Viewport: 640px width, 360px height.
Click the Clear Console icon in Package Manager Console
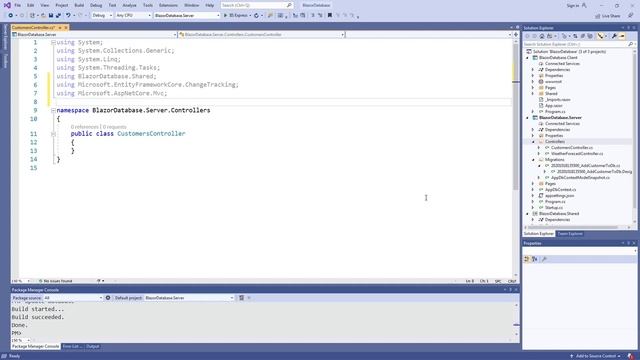tap(241, 298)
